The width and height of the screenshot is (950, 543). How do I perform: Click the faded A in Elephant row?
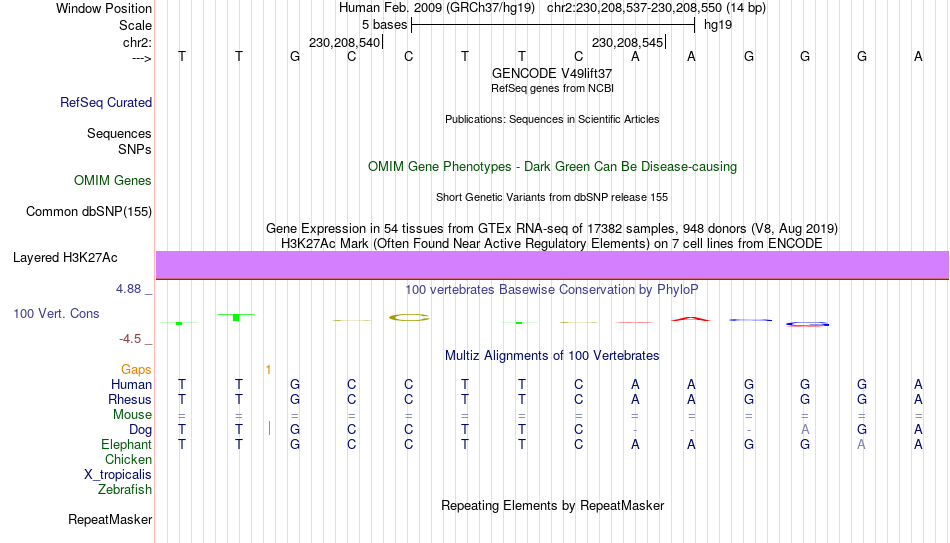point(861,445)
